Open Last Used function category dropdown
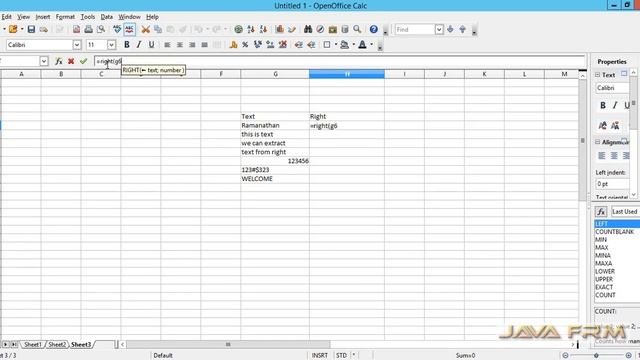 [x=625, y=211]
